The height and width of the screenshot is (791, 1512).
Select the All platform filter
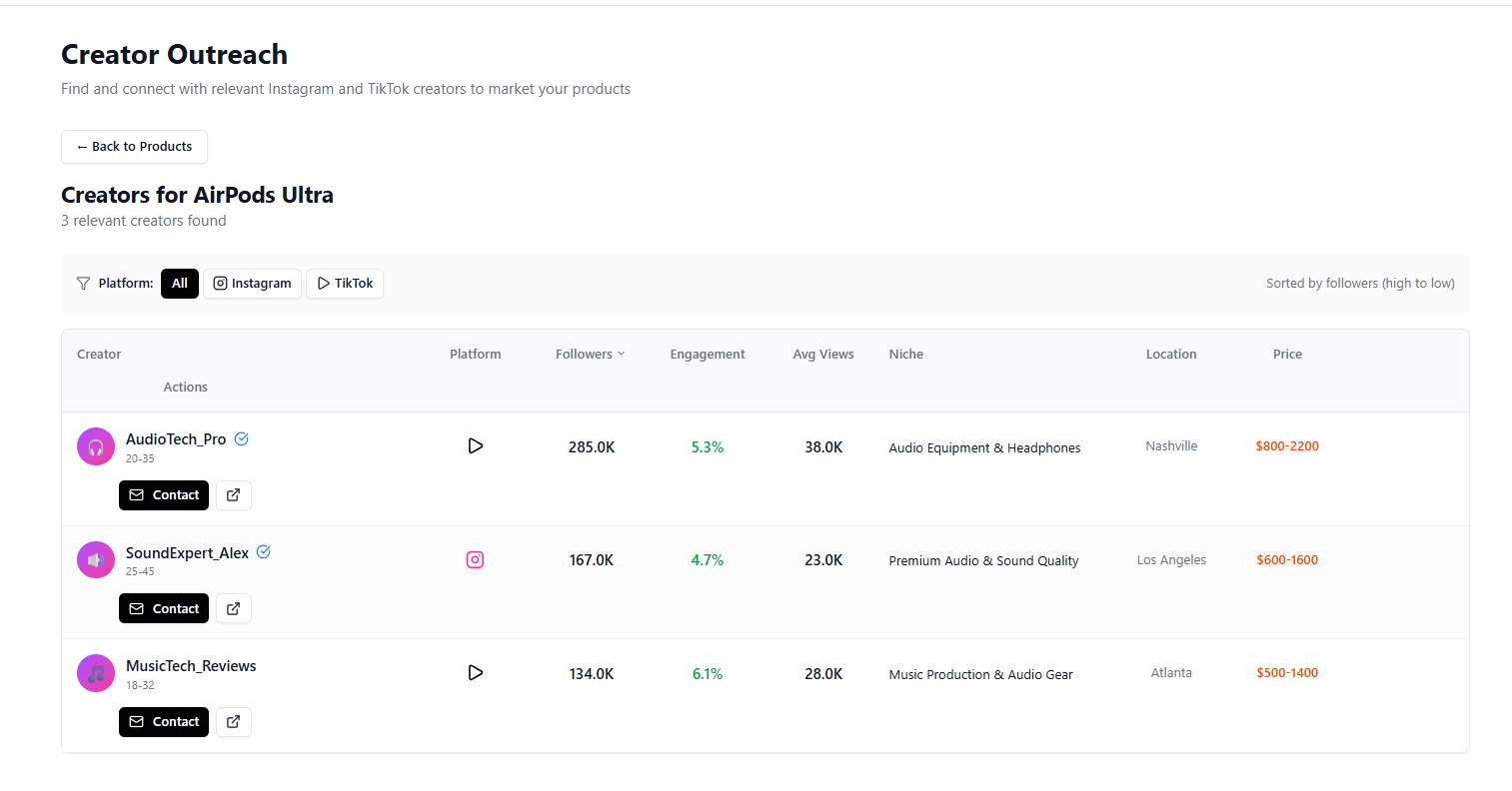pyautogui.click(x=180, y=284)
